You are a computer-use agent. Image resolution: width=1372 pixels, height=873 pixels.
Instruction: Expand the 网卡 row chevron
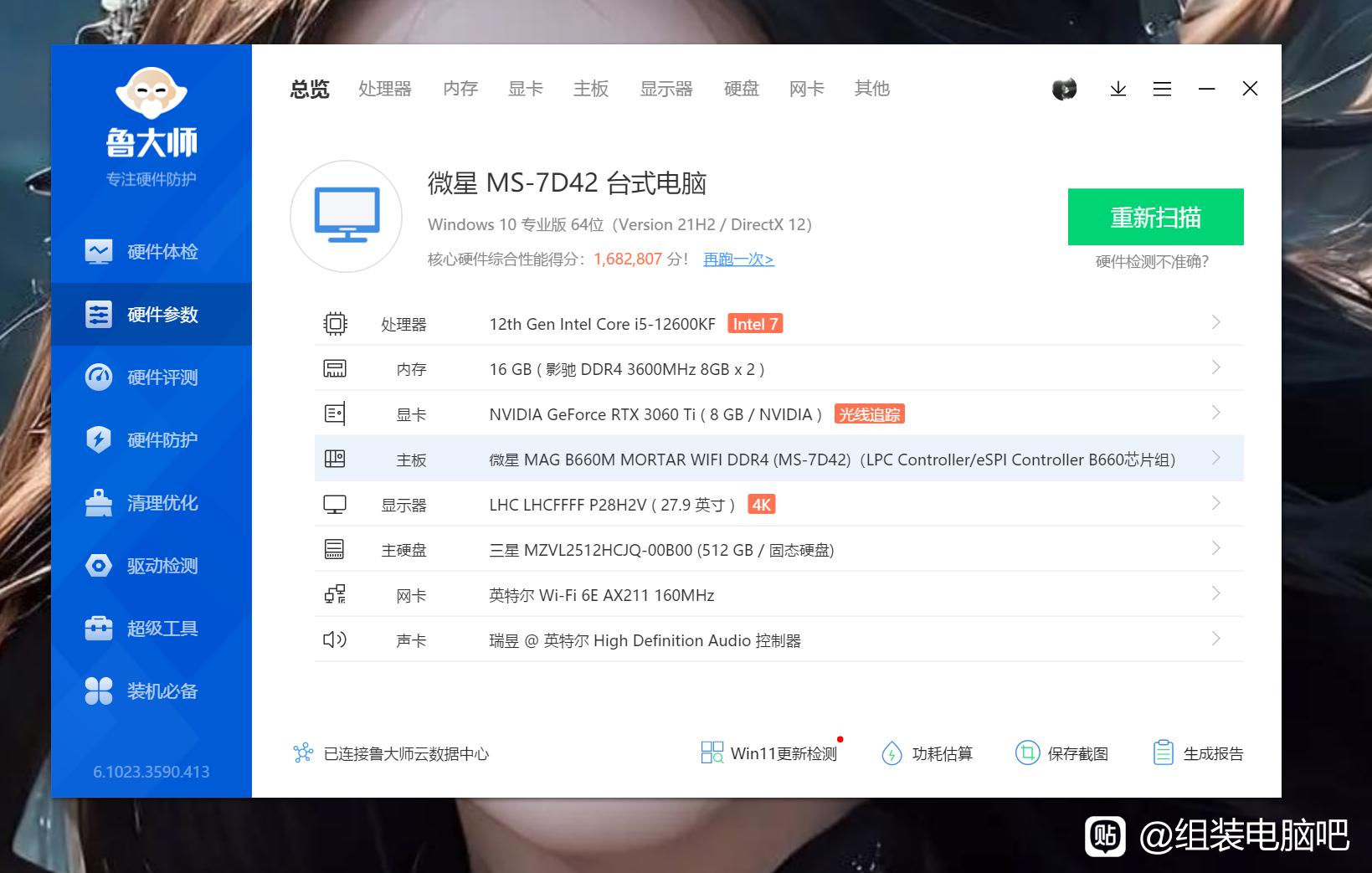point(1216,593)
